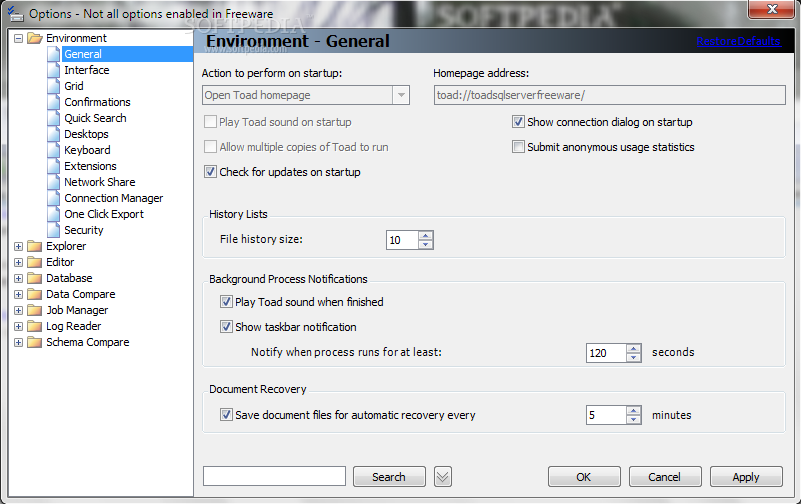Viewport: 801px width, 504px height.
Task: Click the Grid page icon
Action: click(54, 86)
